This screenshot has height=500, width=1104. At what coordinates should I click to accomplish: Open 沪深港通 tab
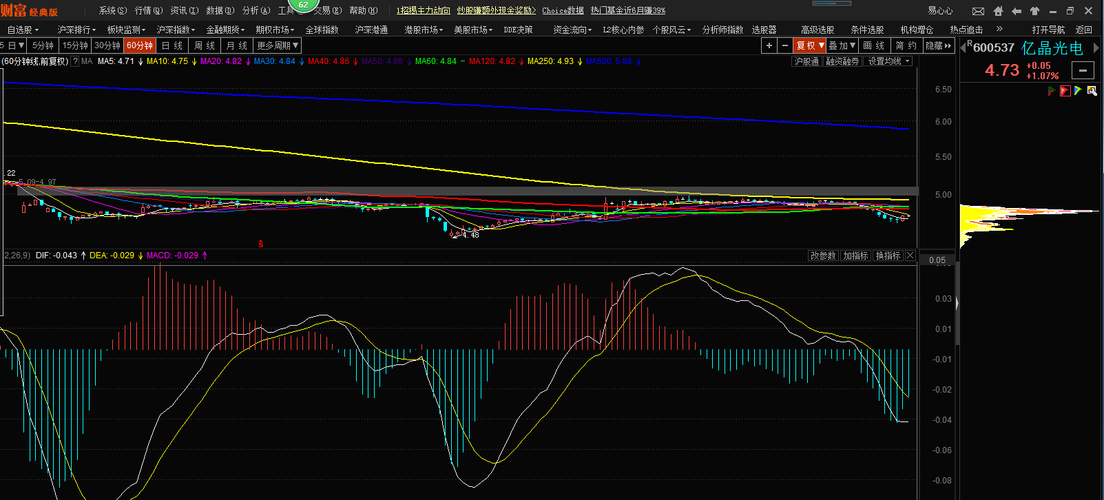pos(371,30)
